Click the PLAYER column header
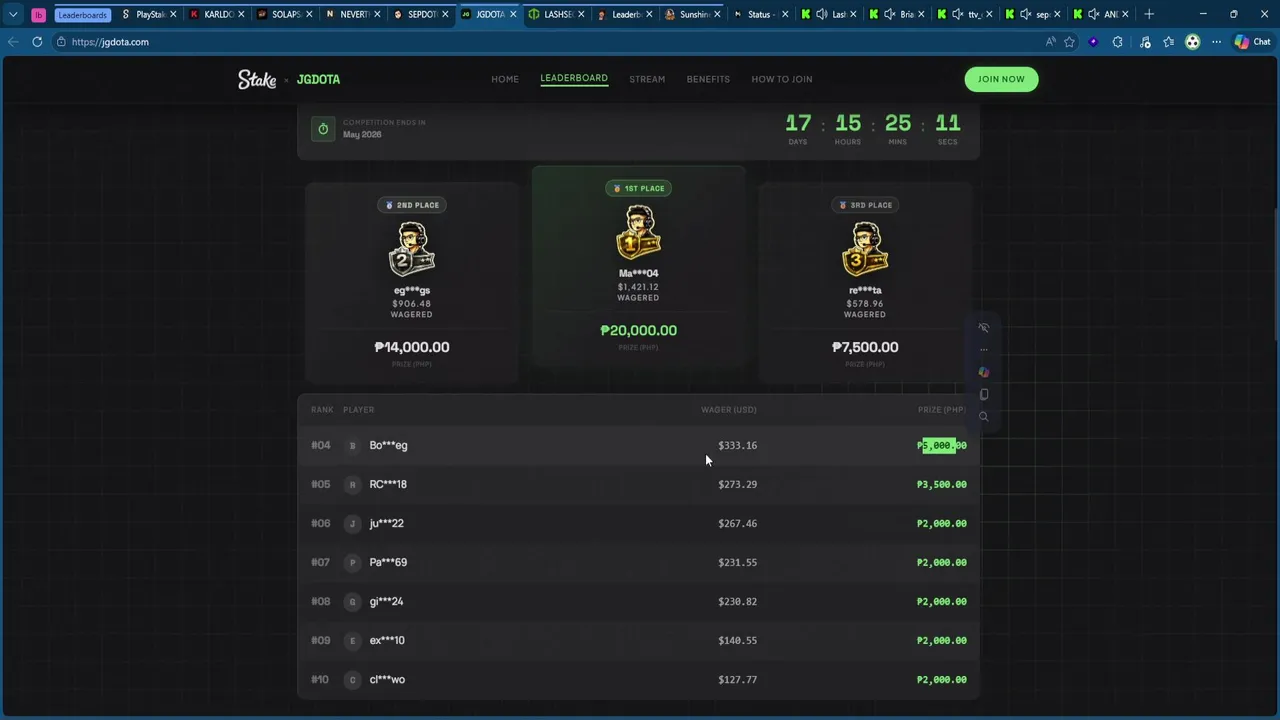The height and width of the screenshot is (720, 1280). (358, 409)
